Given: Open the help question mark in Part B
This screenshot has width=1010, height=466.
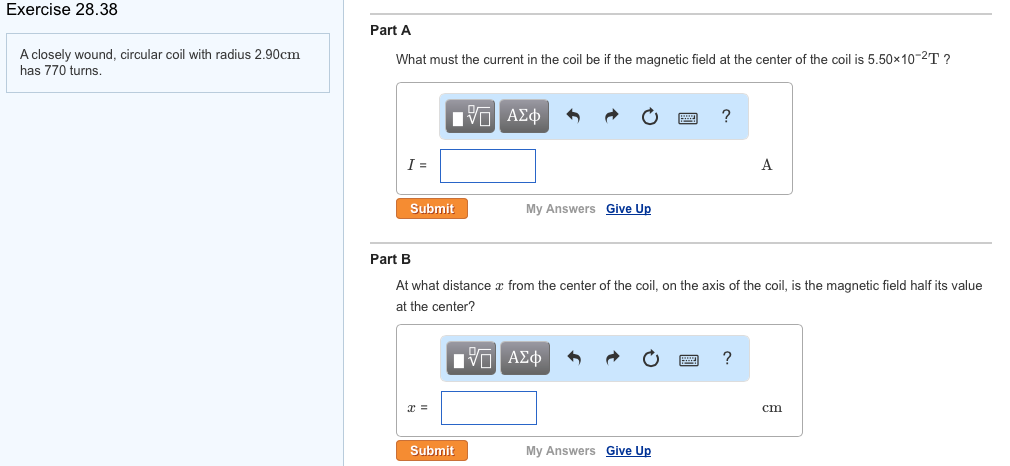Looking at the screenshot, I should point(727,358).
